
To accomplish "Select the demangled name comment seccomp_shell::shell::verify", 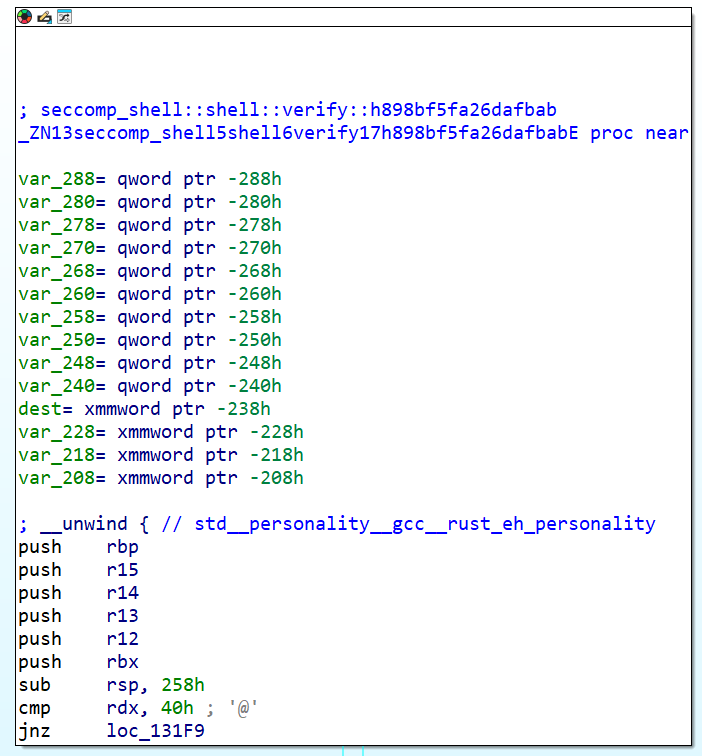I will [287, 110].
